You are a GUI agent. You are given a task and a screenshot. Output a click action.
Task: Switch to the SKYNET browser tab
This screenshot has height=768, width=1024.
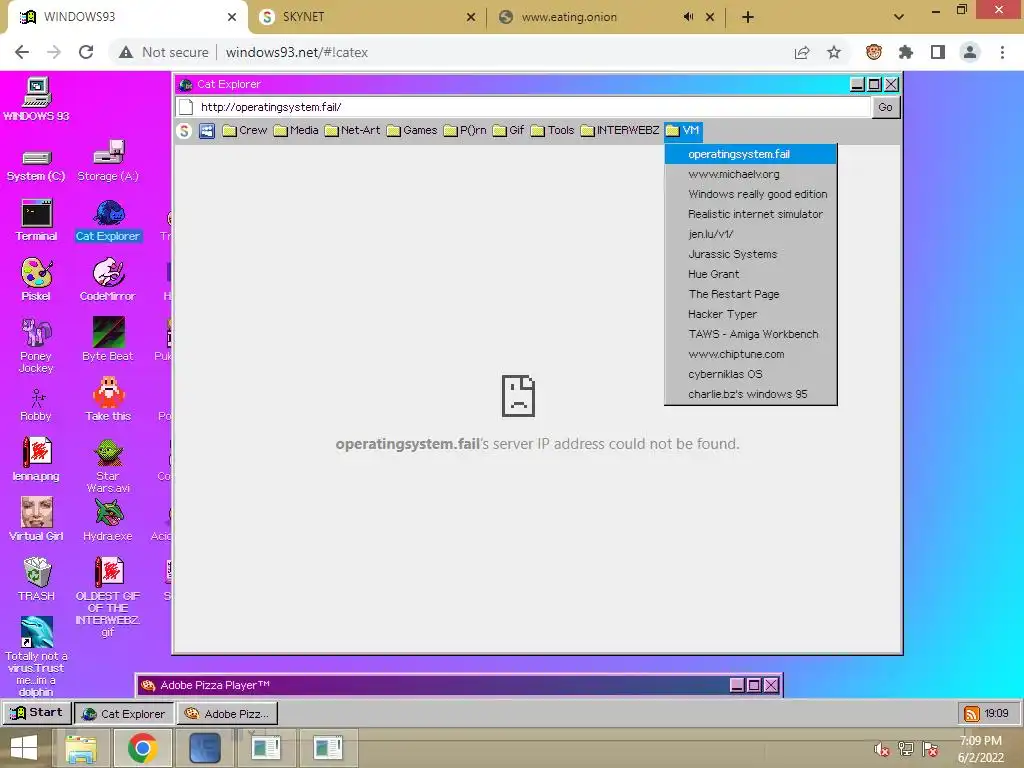coord(367,17)
